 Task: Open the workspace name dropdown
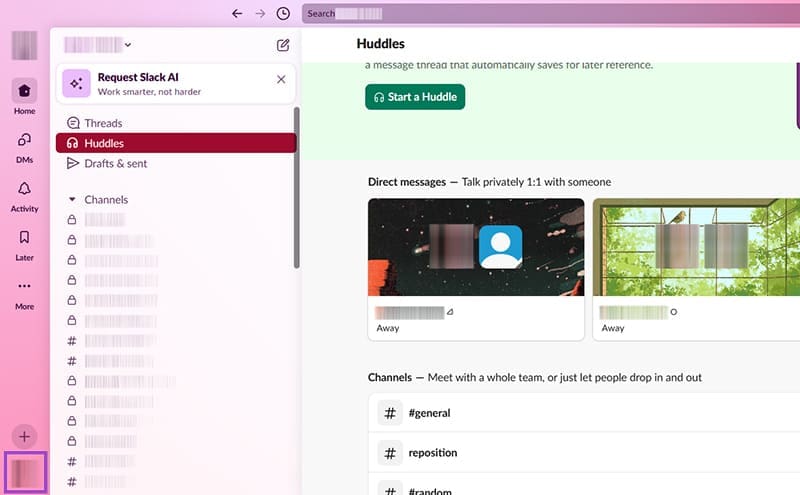[x=98, y=45]
